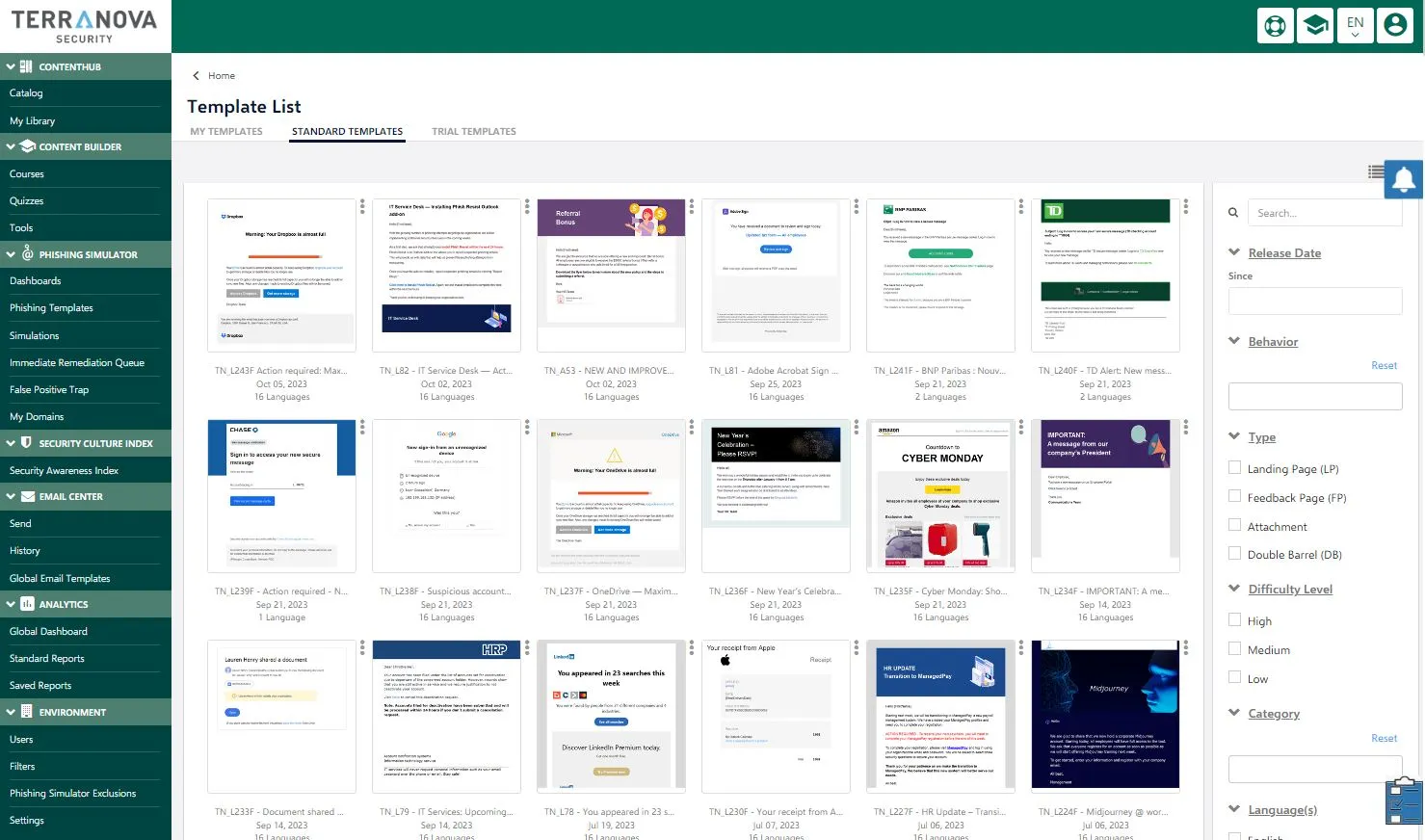The width and height of the screenshot is (1425, 840).
Task: Open the user profile icon
Action: 1395,25
